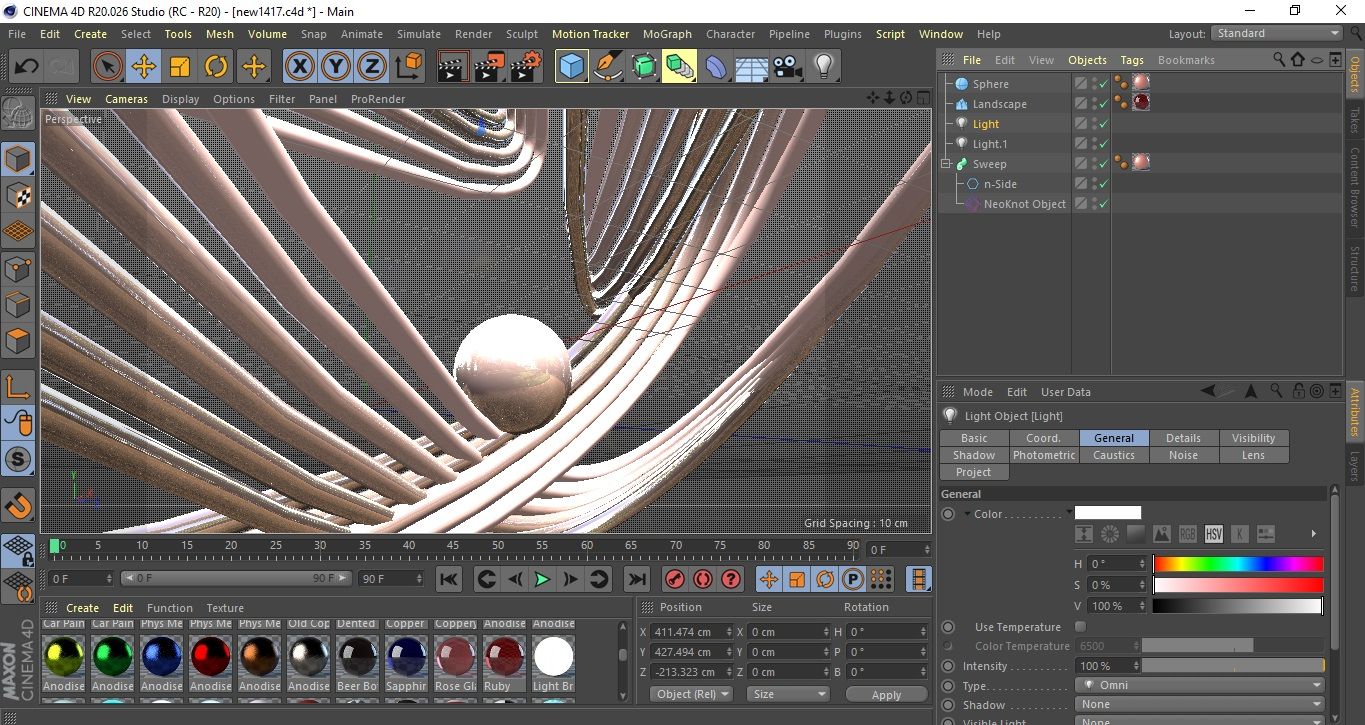
Task: Enable the Use Temperature checkbox
Action: [x=1080, y=627]
